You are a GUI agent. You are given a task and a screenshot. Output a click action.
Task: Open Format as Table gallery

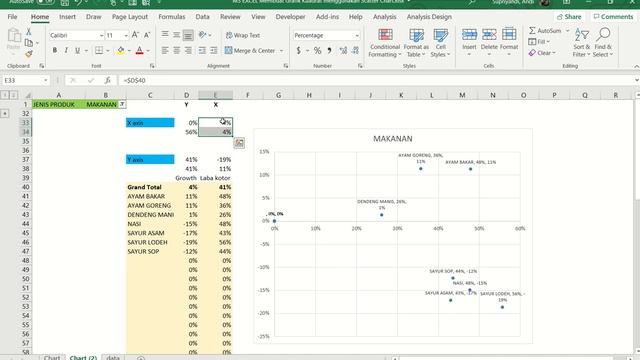tap(416, 43)
